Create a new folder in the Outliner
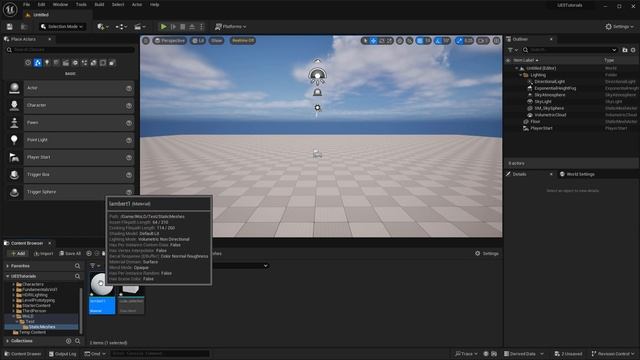640x360 pixels. click(624, 50)
